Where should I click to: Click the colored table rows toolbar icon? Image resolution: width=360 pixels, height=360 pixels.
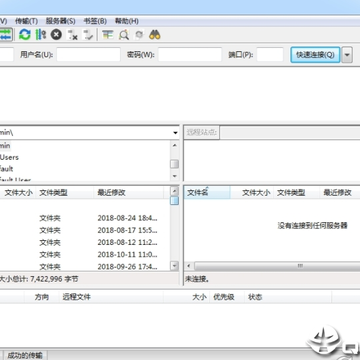[x=107, y=35]
